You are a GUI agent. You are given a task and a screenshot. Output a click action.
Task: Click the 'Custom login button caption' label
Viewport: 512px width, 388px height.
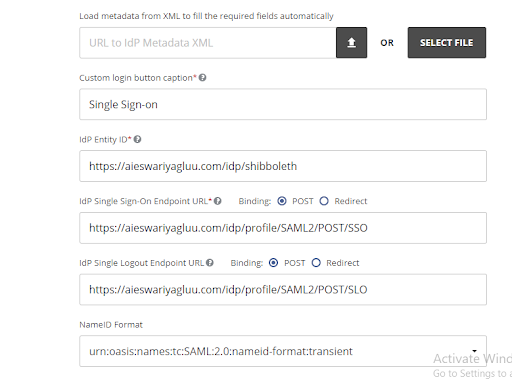click(136, 78)
